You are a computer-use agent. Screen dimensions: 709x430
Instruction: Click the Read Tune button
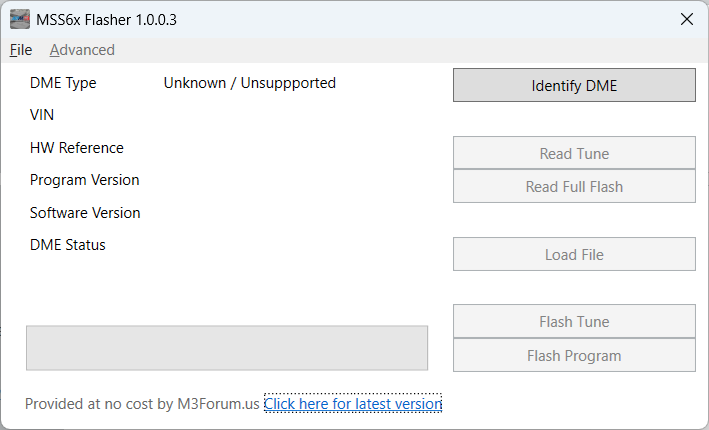(x=574, y=153)
